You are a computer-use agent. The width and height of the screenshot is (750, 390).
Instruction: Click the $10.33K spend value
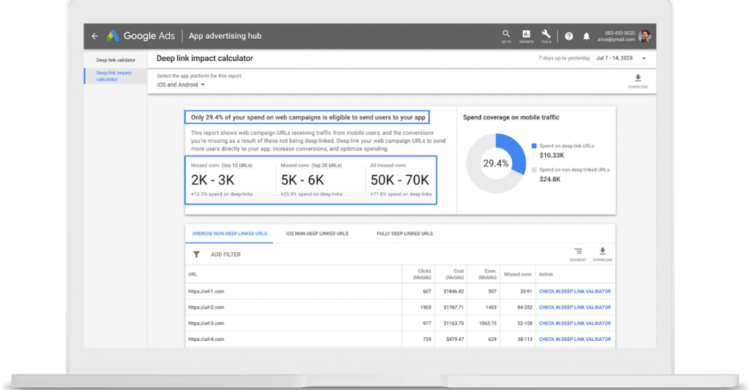(552, 156)
